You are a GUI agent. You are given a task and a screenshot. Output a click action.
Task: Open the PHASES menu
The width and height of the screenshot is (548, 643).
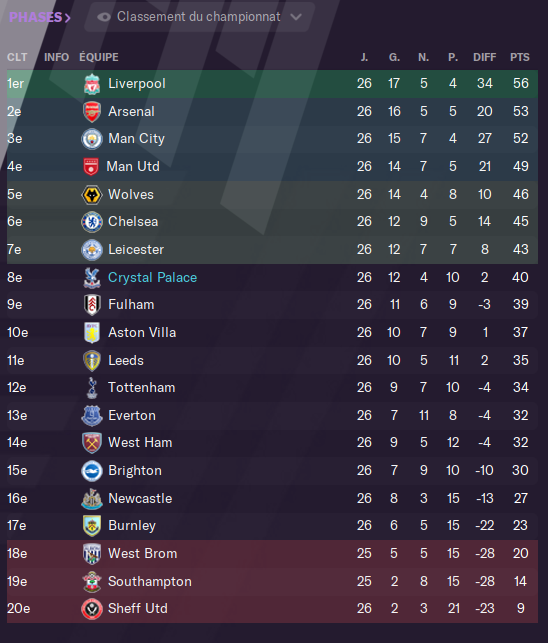click(39, 17)
